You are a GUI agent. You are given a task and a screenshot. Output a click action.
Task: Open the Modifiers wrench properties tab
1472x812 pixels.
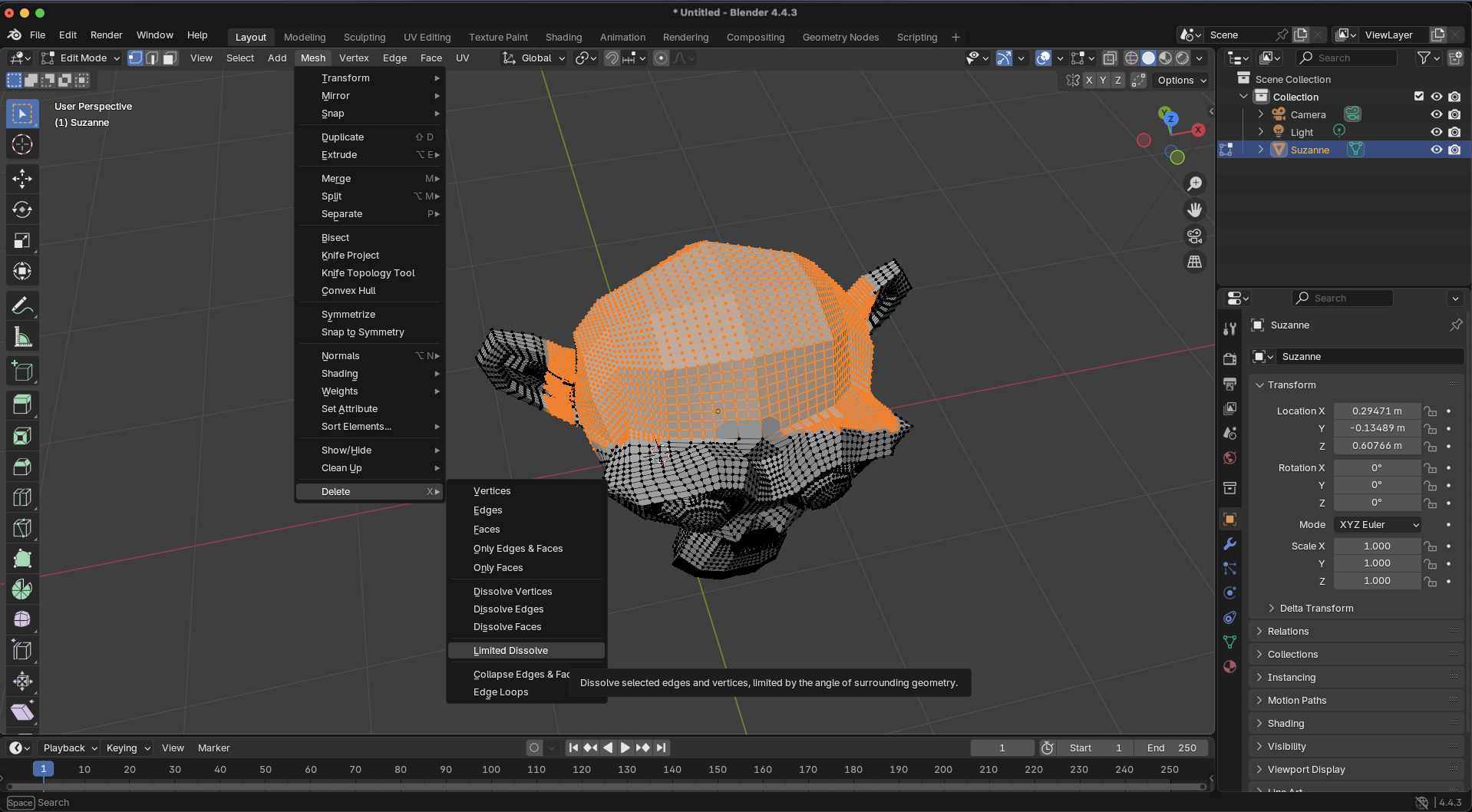coord(1230,544)
